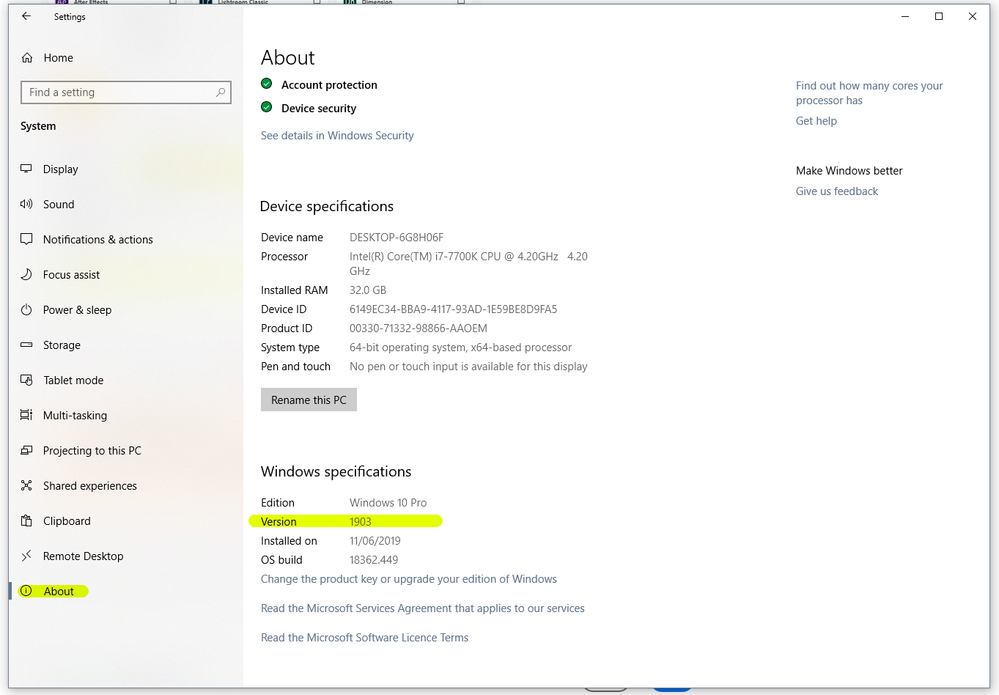Click the About info icon
Viewport: 999px width, 695px height.
[26, 591]
